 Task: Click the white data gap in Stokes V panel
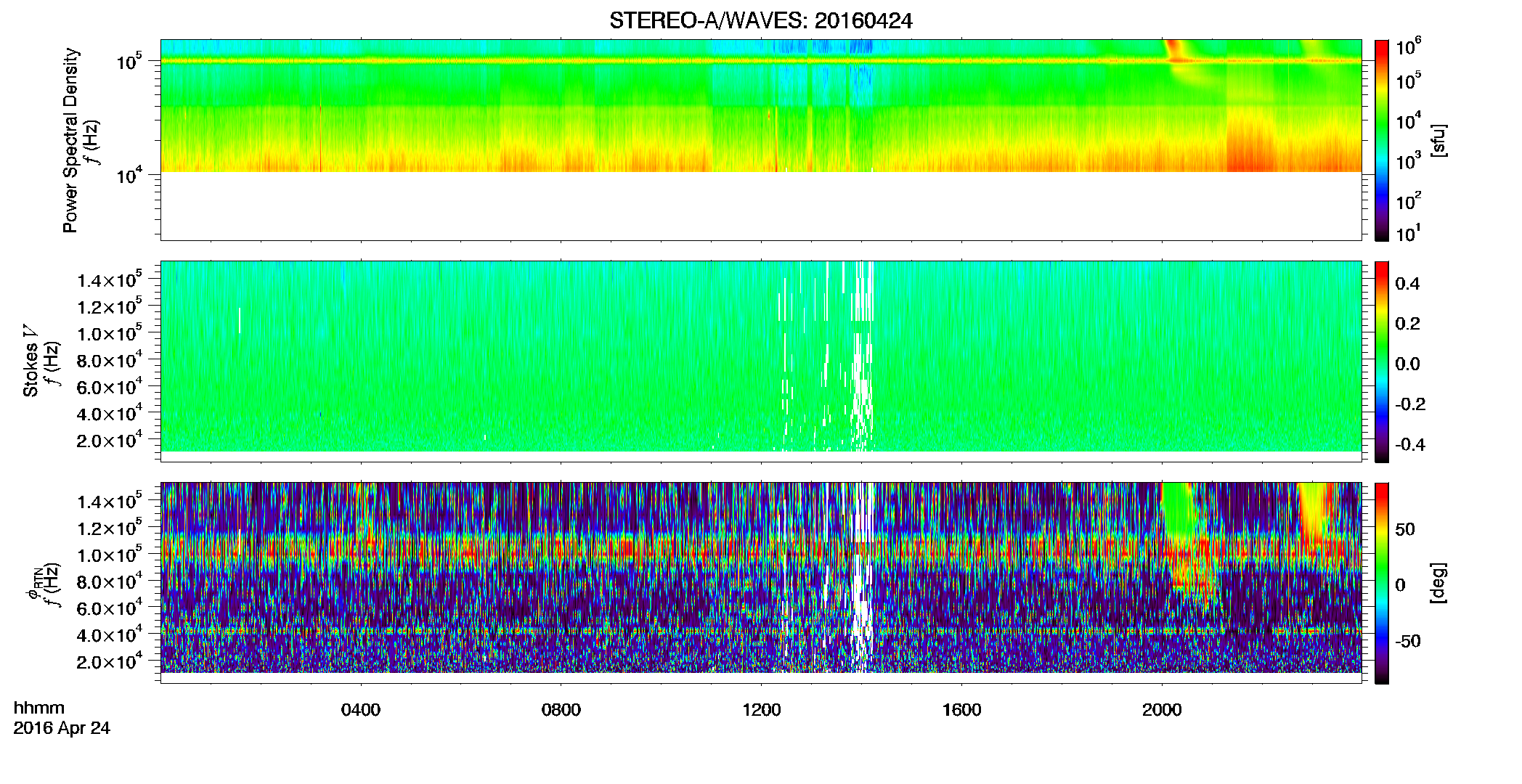point(863,356)
